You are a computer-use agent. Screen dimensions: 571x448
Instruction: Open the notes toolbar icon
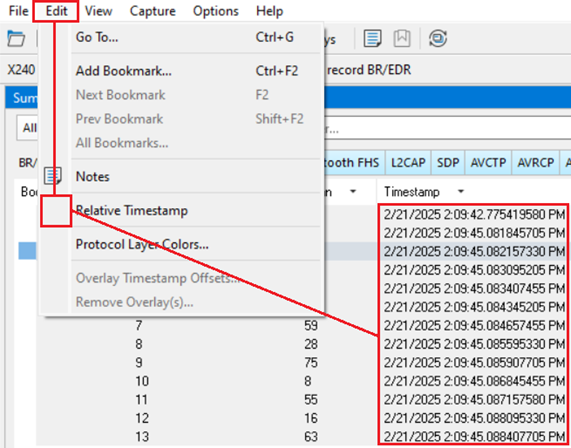click(373, 38)
